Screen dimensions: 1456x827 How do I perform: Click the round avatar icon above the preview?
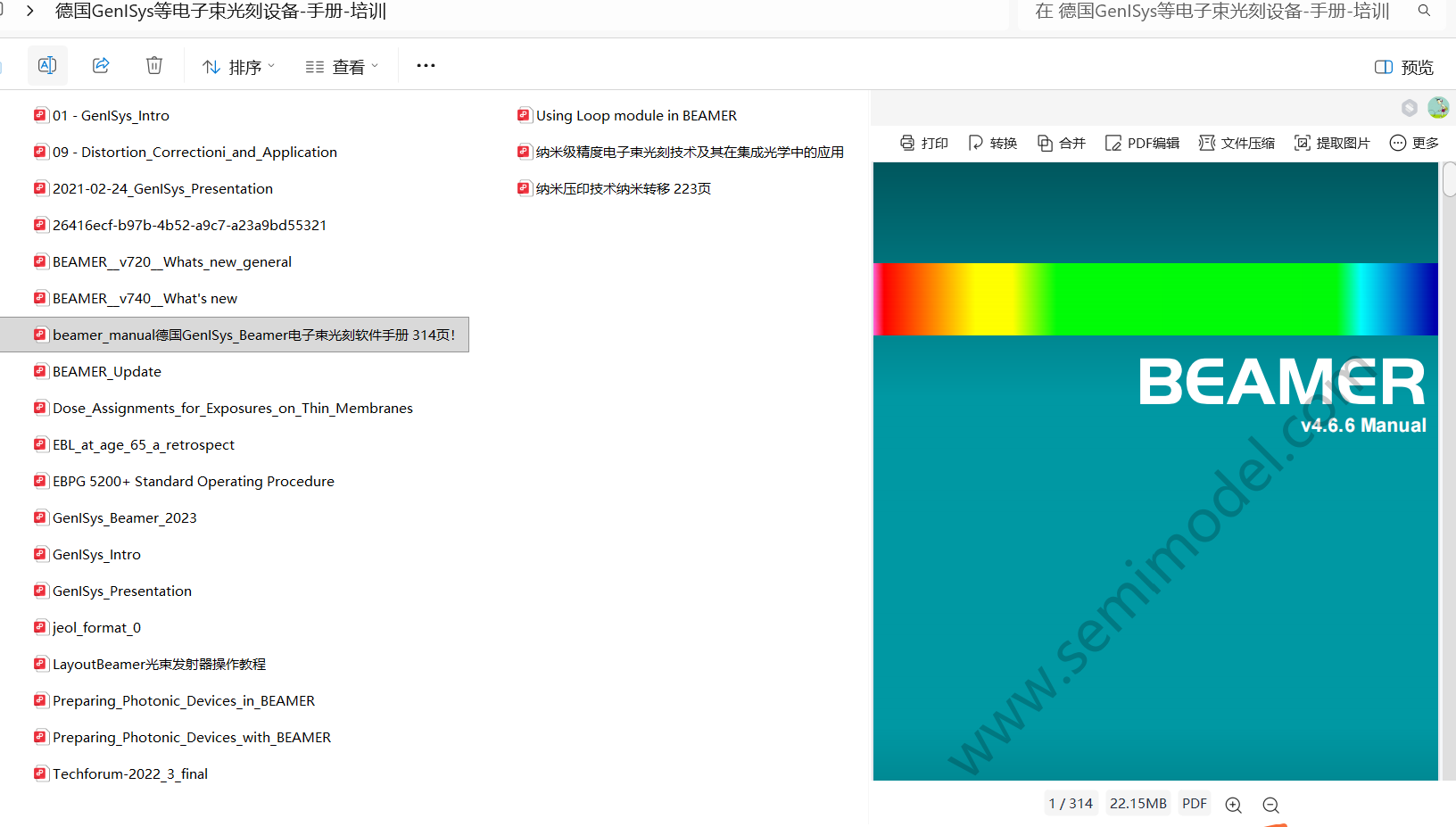point(1438,108)
